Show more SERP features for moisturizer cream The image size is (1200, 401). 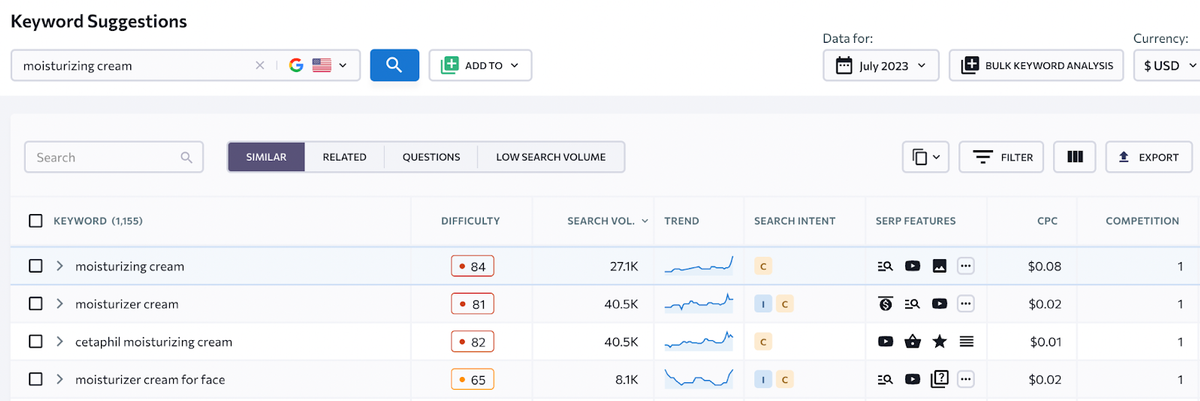966,303
